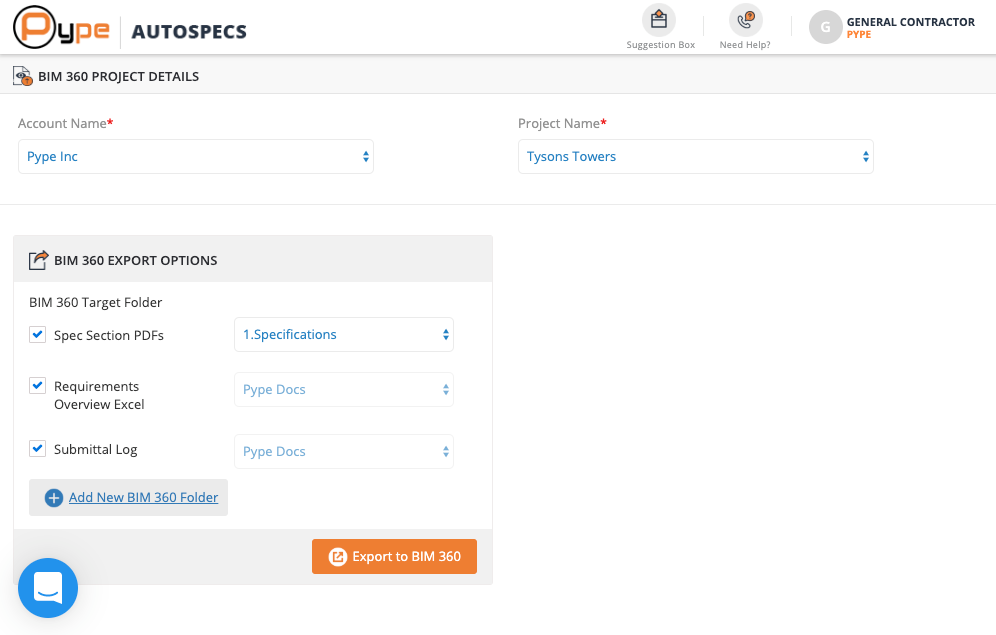The image size is (996, 635).
Task: Uncheck the Spec Section PDFs checkbox
Action: tap(38, 335)
